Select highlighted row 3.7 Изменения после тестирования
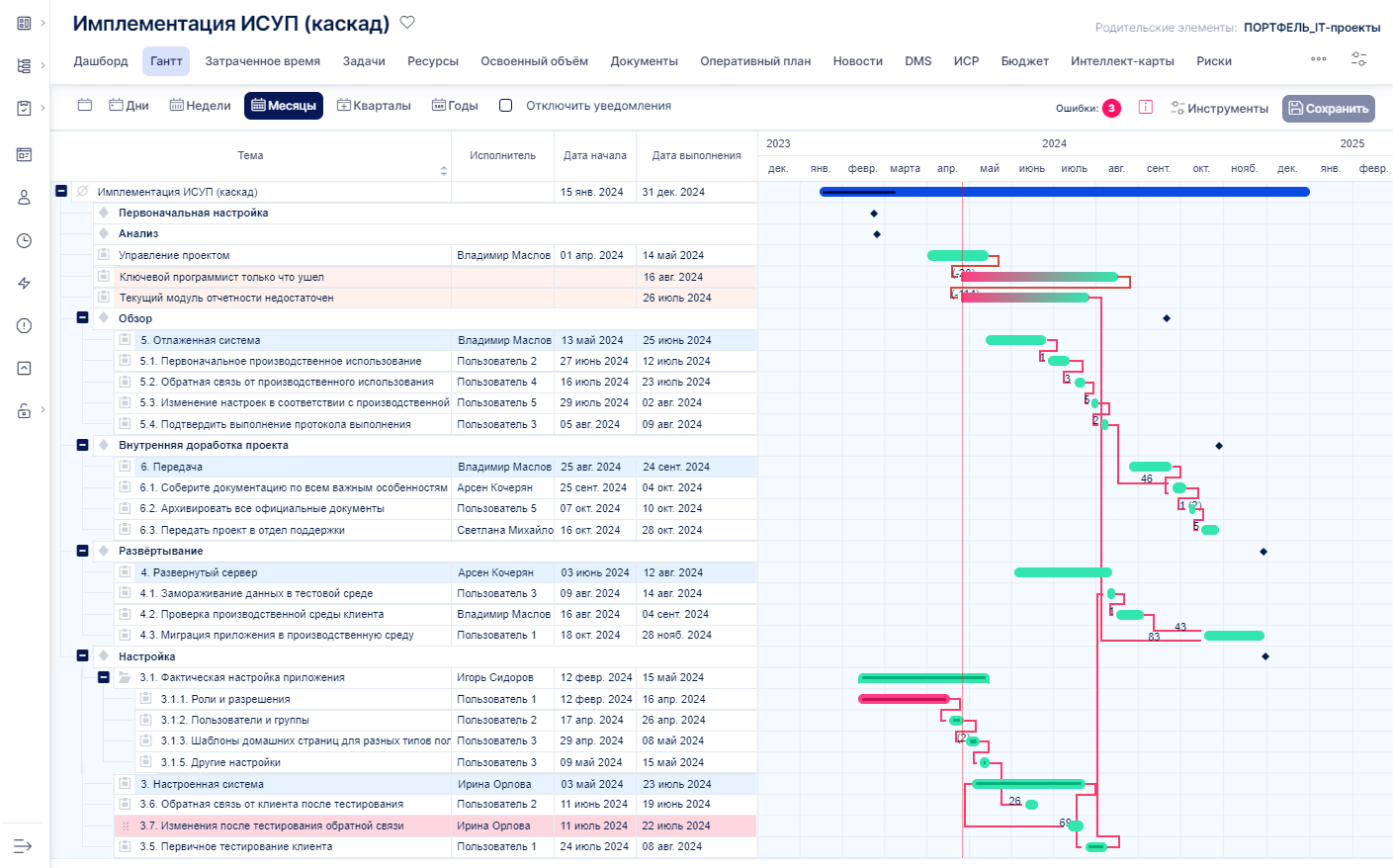The height and width of the screenshot is (868, 1393). coord(435,825)
